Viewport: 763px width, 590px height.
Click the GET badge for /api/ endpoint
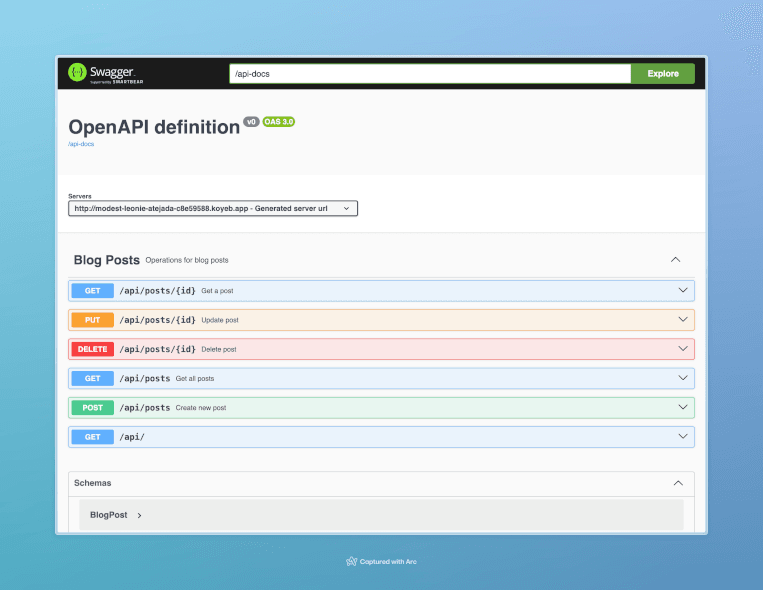coord(92,437)
